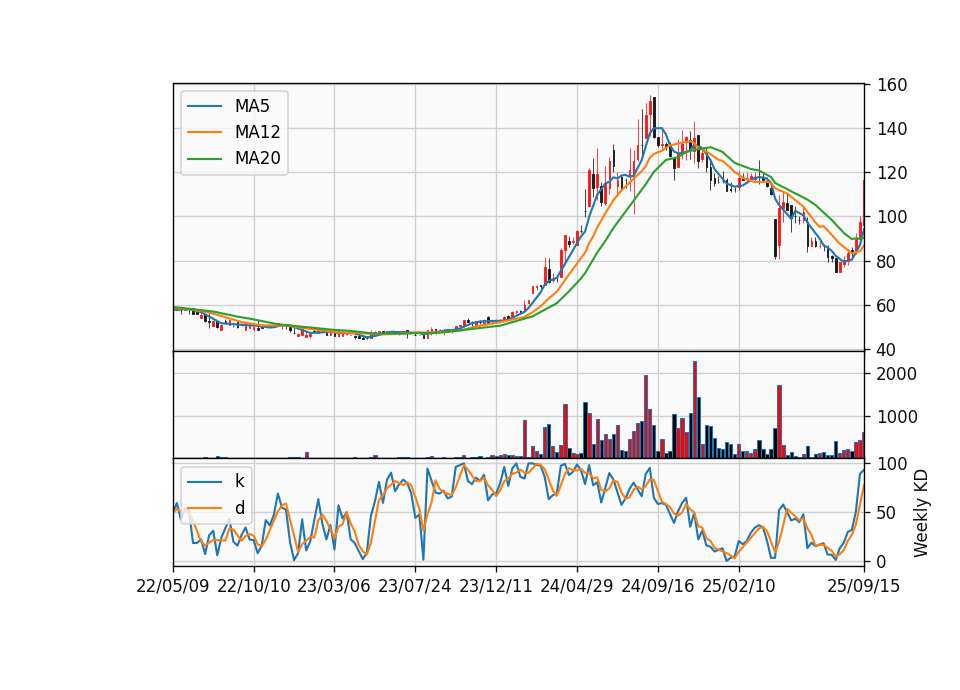960x690 pixels.
Task: Click the MA12 legend label
Action: pos(257,132)
